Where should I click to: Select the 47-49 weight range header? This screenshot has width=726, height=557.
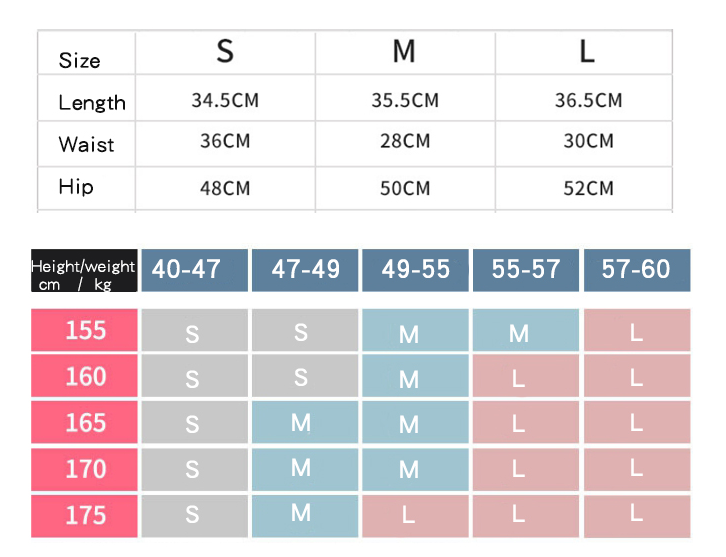[x=305, y=270]
